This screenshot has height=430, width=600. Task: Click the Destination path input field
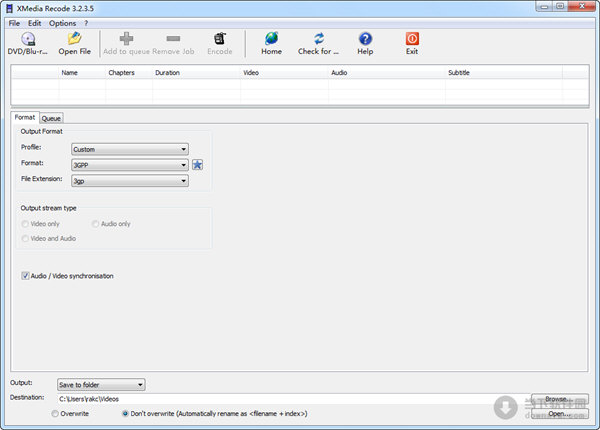coord(293,399)
